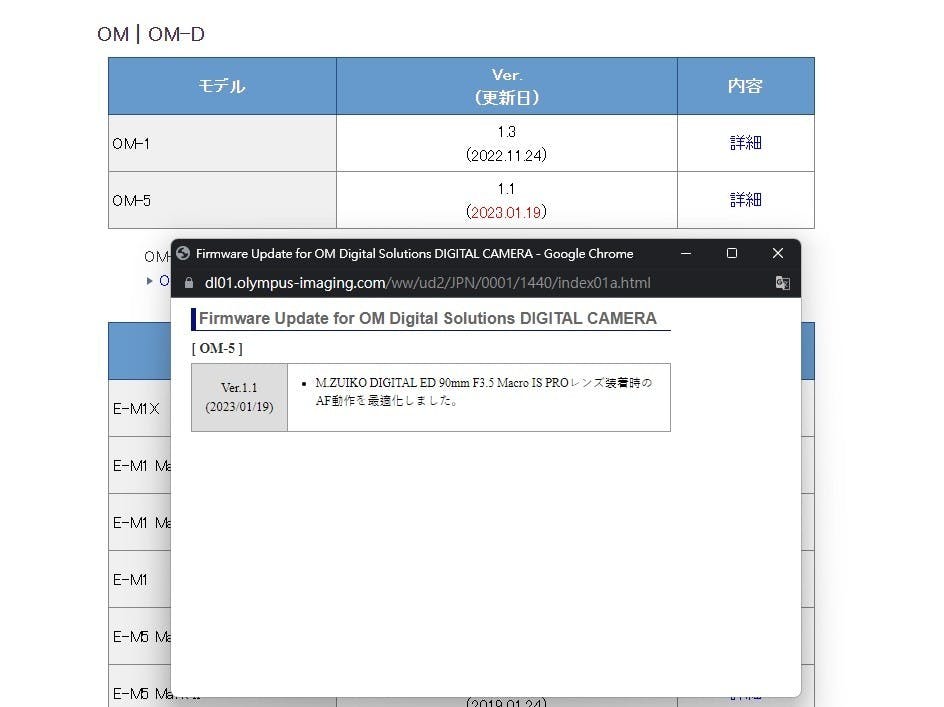Click the translate page icon in address bar

[782, 283]
